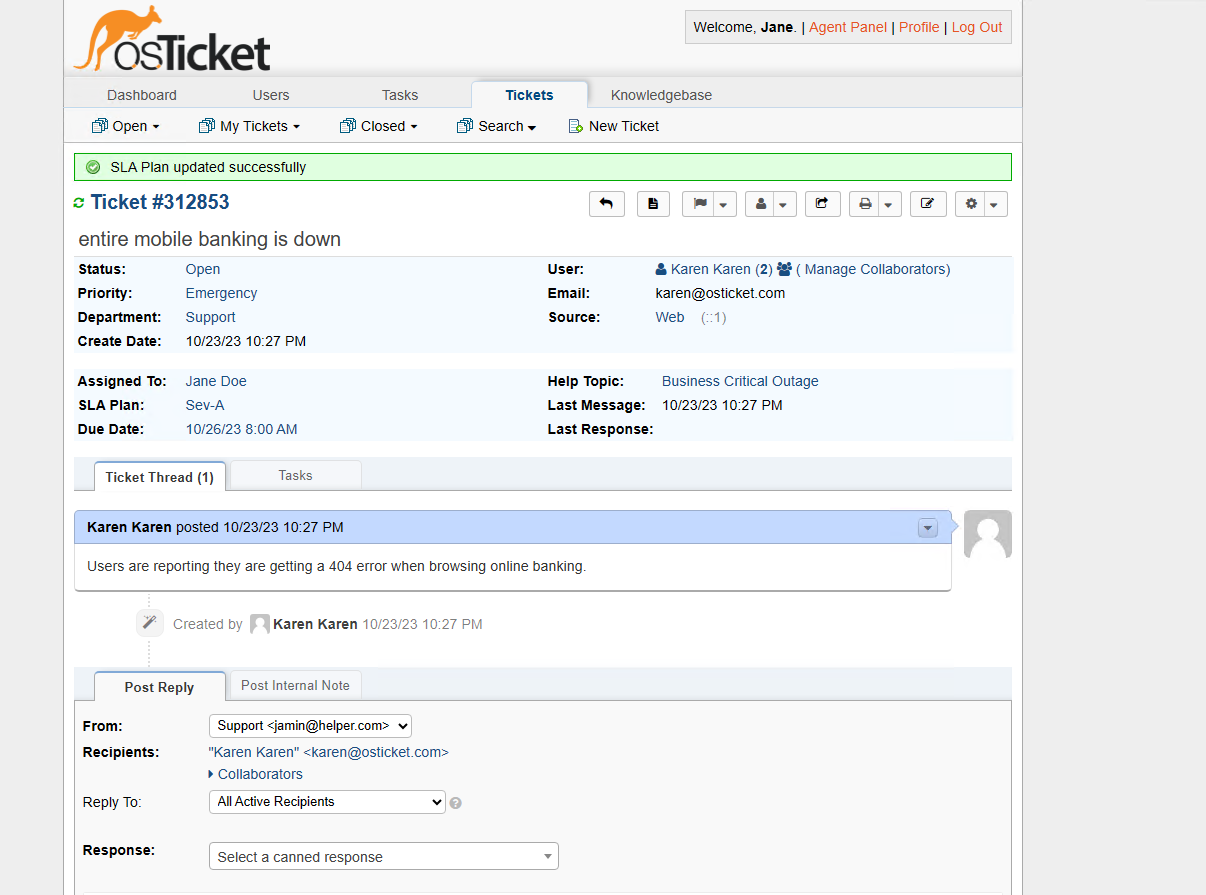The image size is (1206, 895).
Task: Select the Support From address dropdown
Action: [x=310, y=725]
